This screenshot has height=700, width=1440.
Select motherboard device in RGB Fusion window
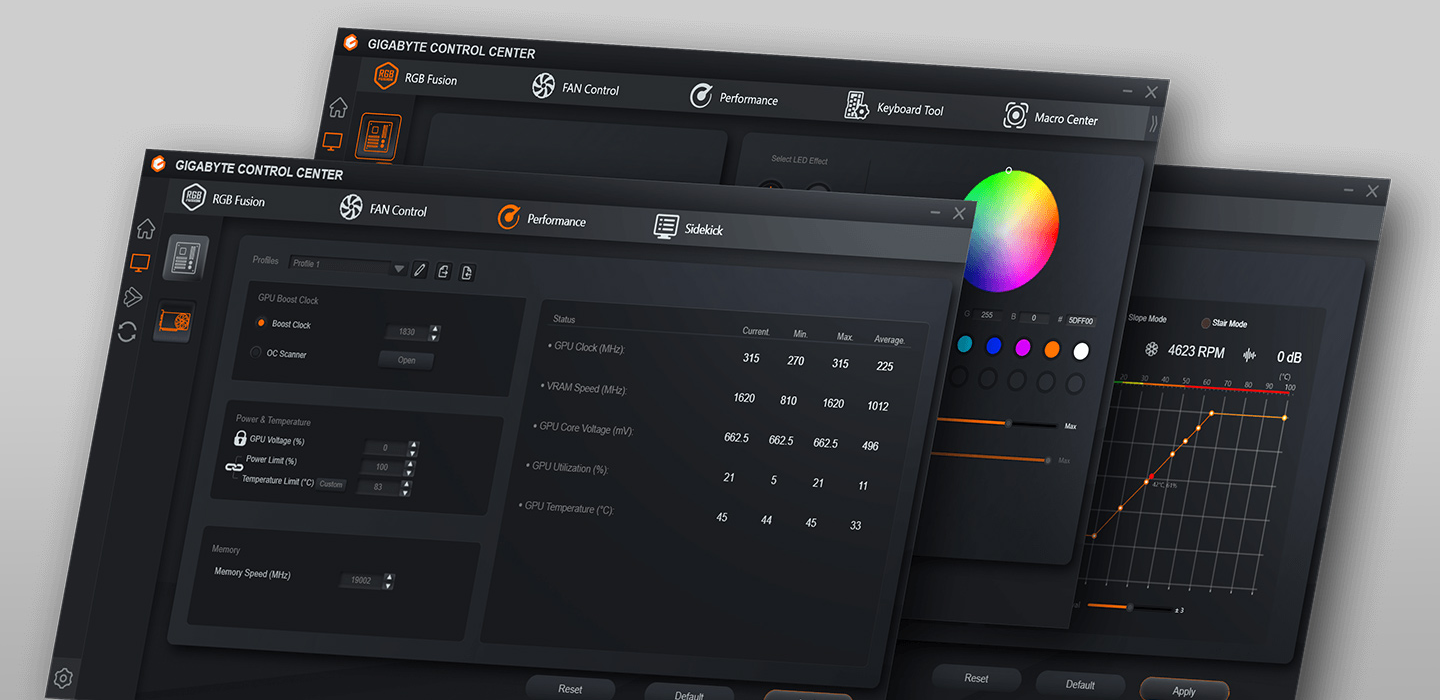(x=380, y=138)
